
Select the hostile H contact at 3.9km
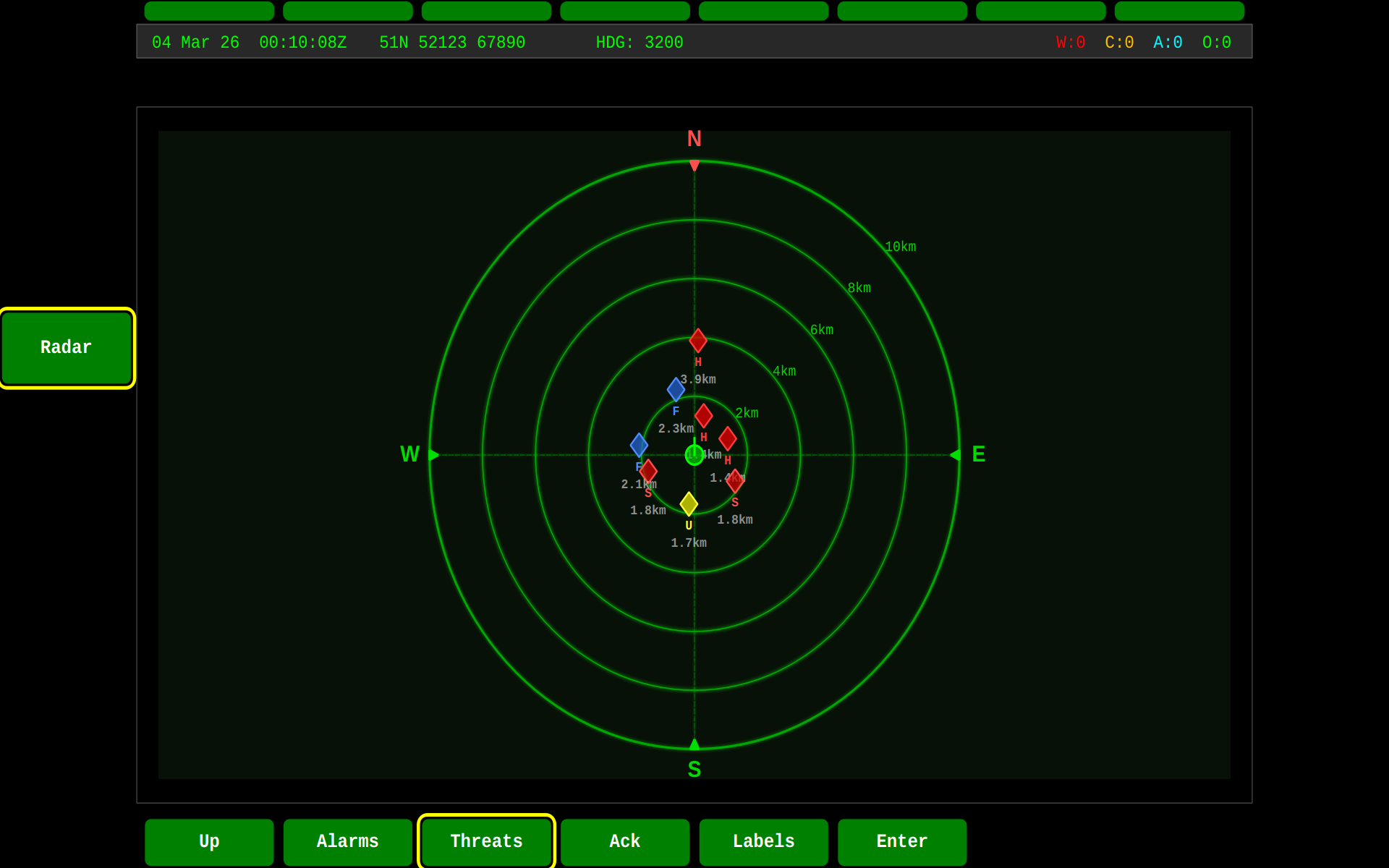click(697, 341)
